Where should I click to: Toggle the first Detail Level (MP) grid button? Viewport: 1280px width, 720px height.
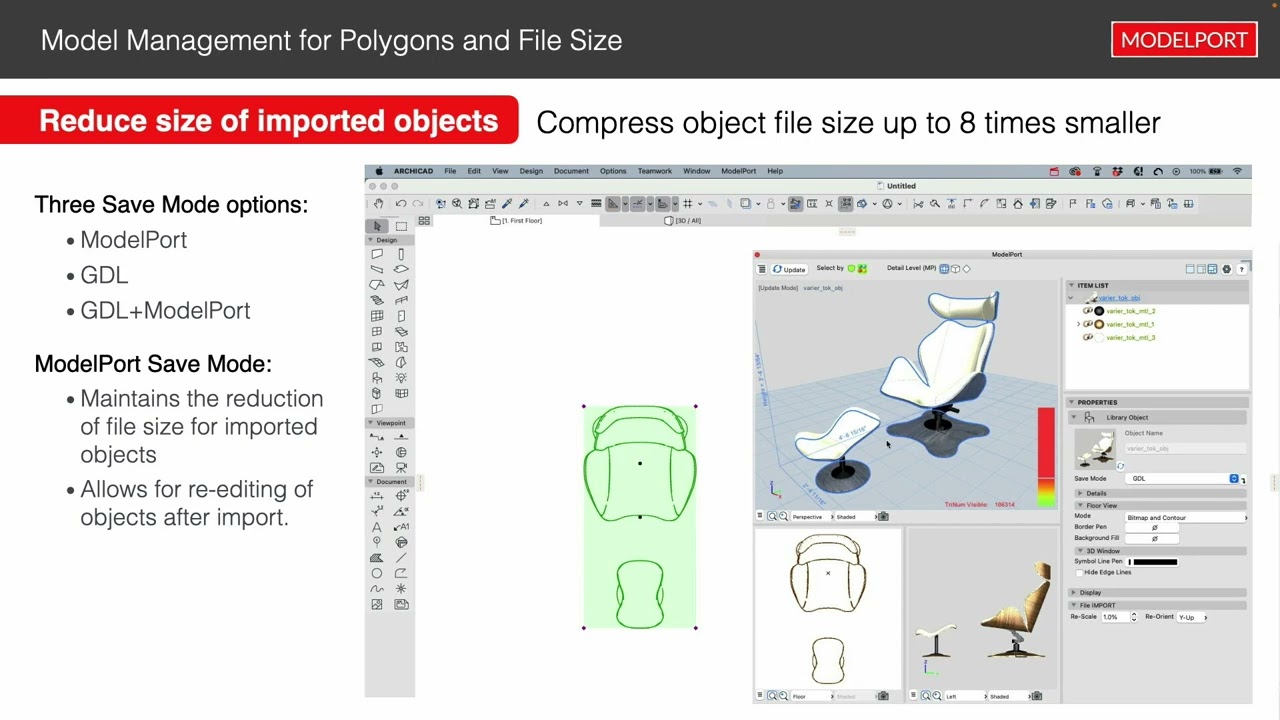coord(944,269)
